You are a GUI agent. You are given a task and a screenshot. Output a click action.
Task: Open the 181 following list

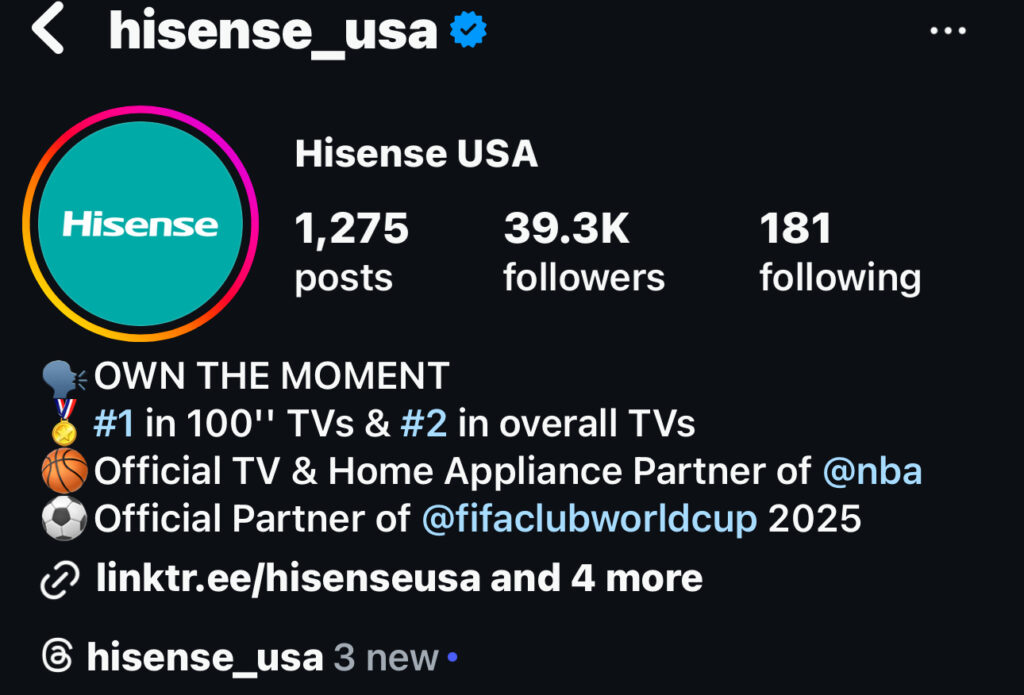[840, 252]
